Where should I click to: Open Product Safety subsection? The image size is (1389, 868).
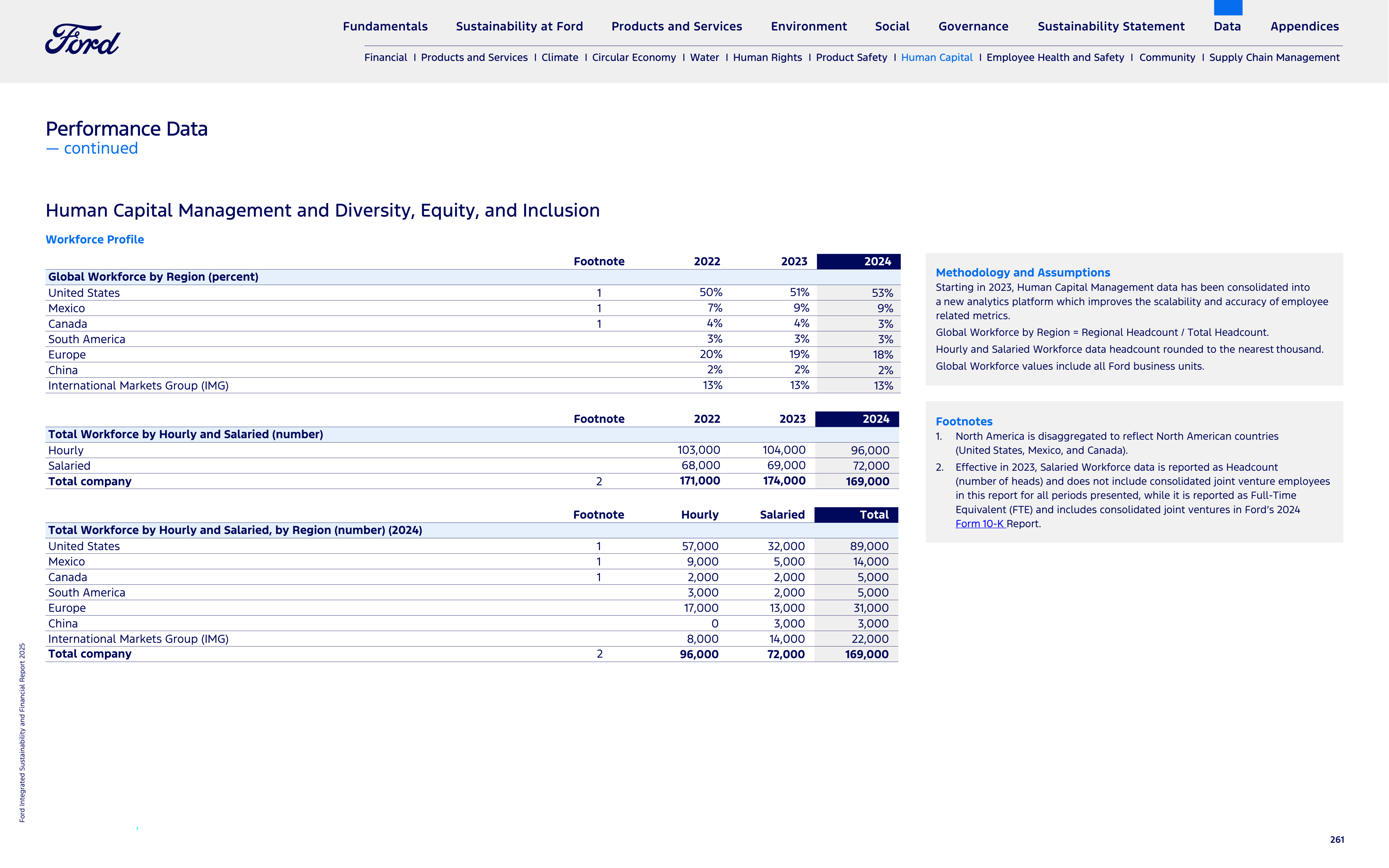tap(851, 58)
